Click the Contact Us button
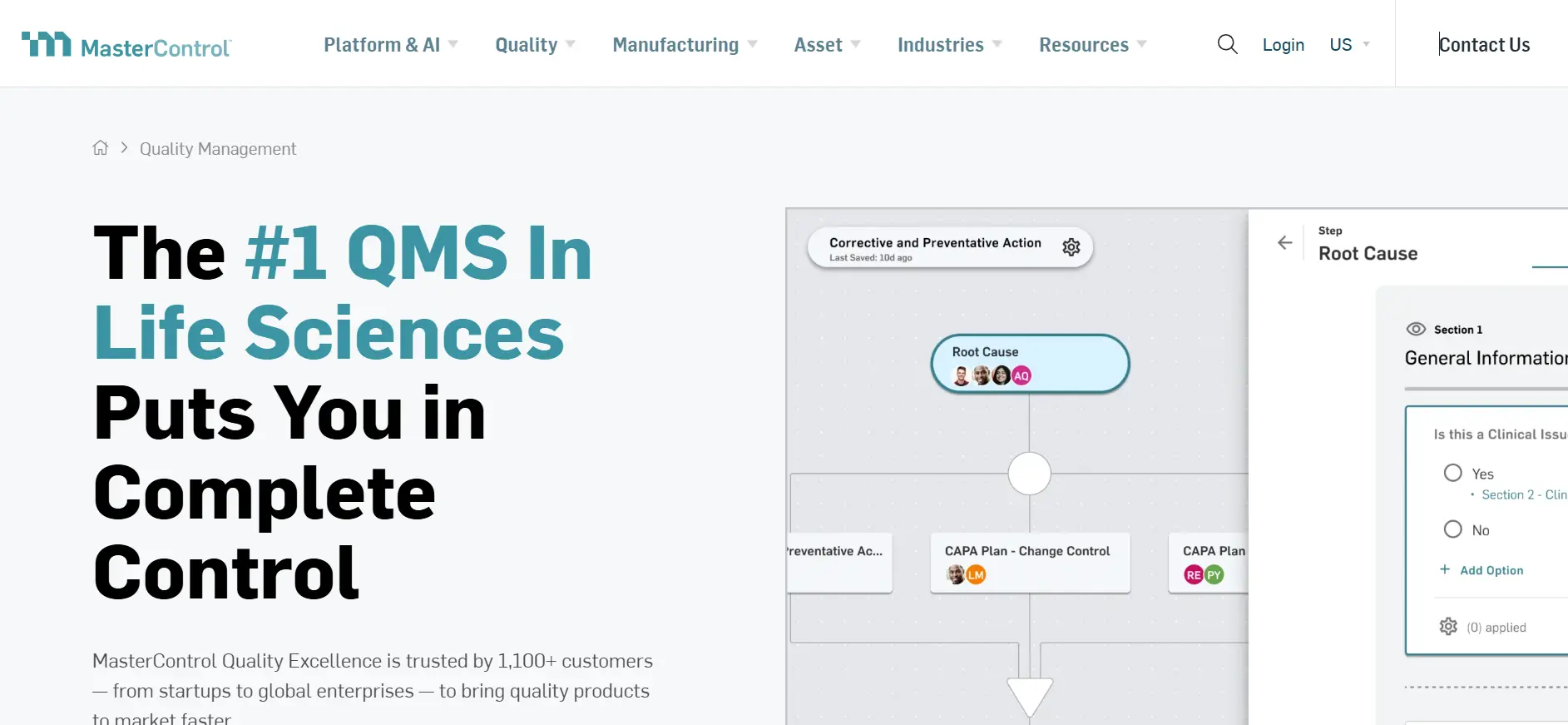This screenshot has width=1568, height=725. [1484, 45]
